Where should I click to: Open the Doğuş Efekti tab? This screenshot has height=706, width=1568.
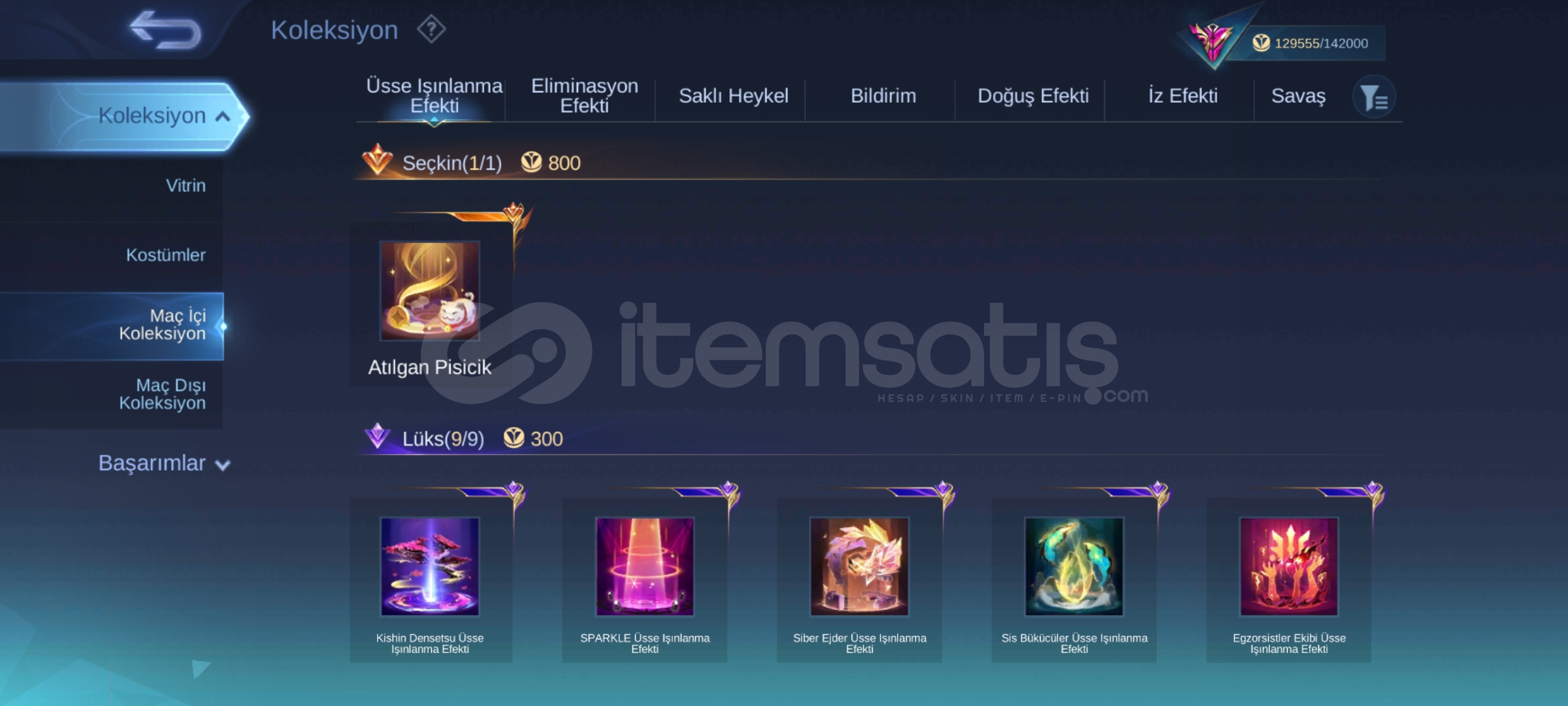[1033, 96]
